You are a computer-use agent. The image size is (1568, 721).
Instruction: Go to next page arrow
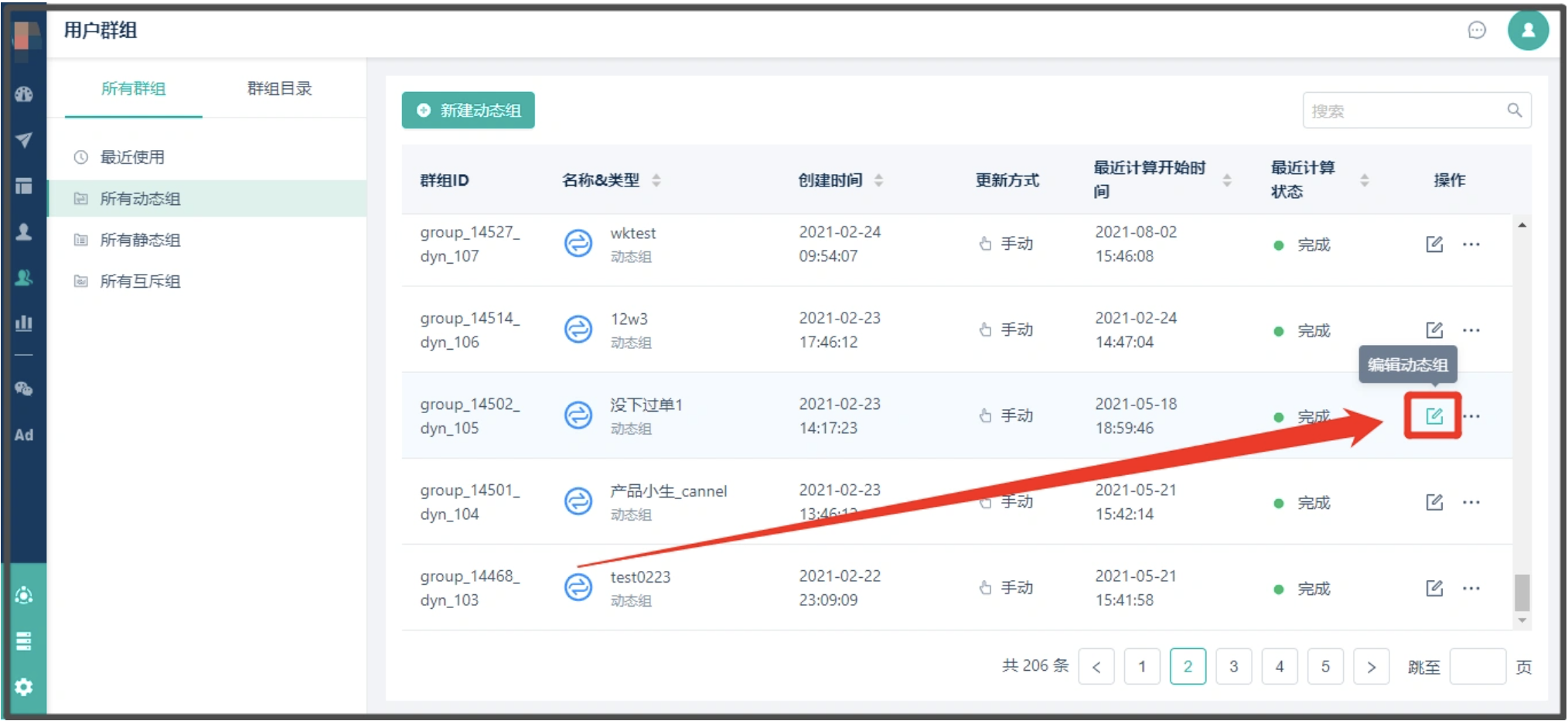point(1372,667)
